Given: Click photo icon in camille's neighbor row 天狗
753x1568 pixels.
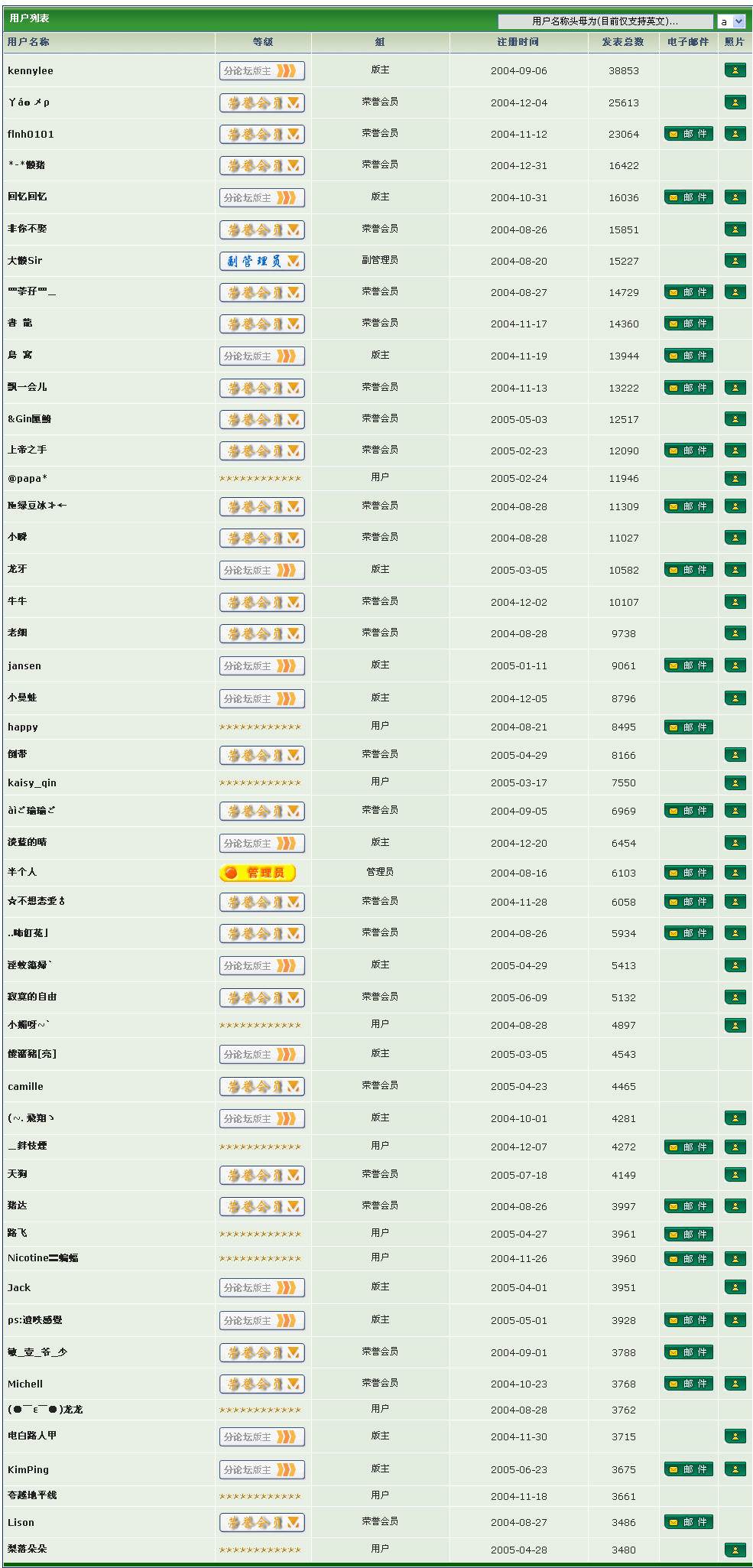Looking at the screenshot, I should (735, 1174).
